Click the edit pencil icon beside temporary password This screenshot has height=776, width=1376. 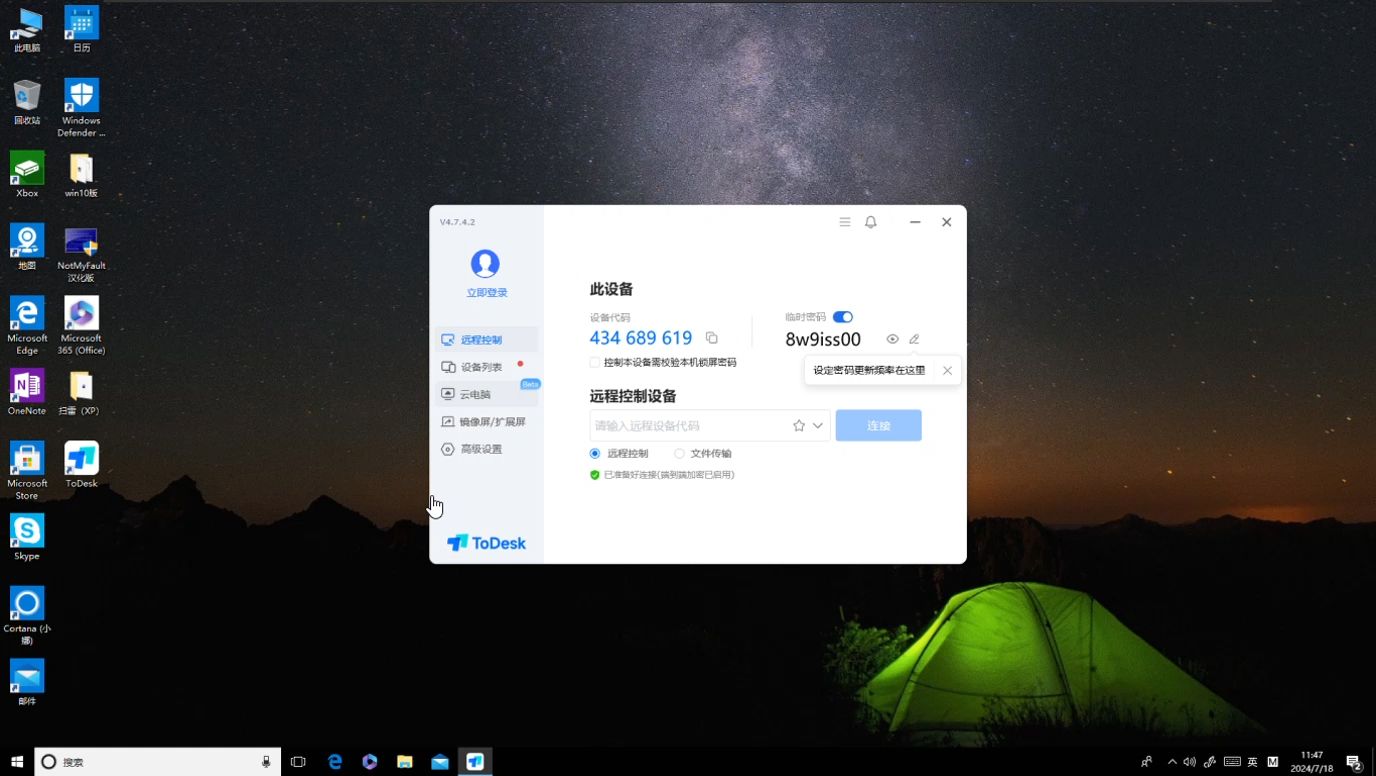pos(914,339)
